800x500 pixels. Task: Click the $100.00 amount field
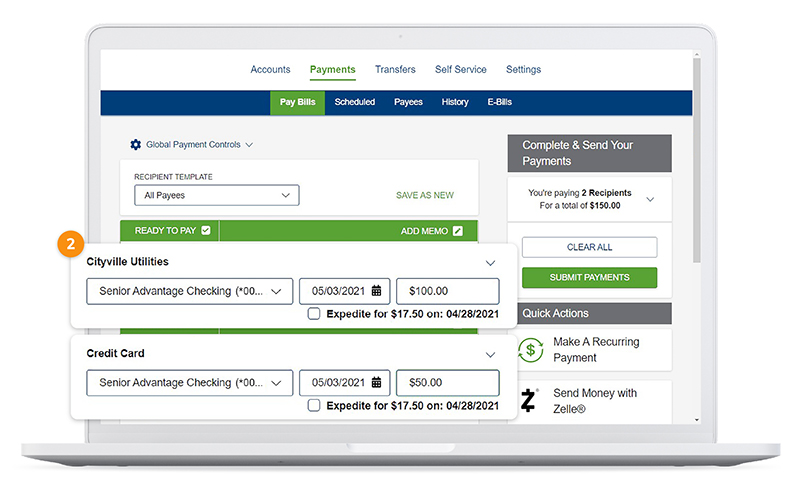pos(447,291)
